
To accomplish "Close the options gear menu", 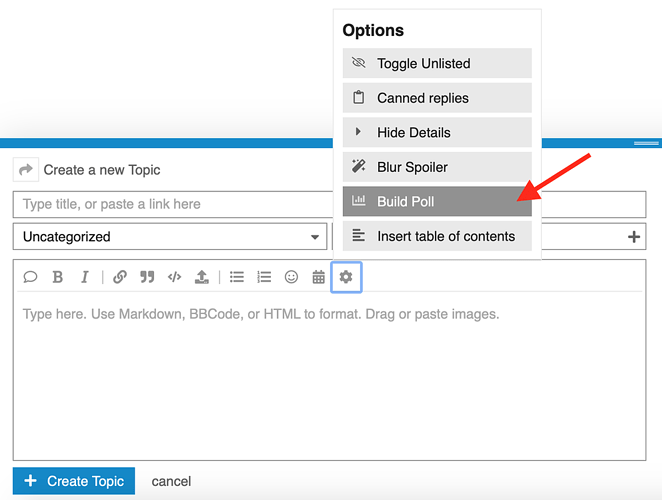I will 346,277.
